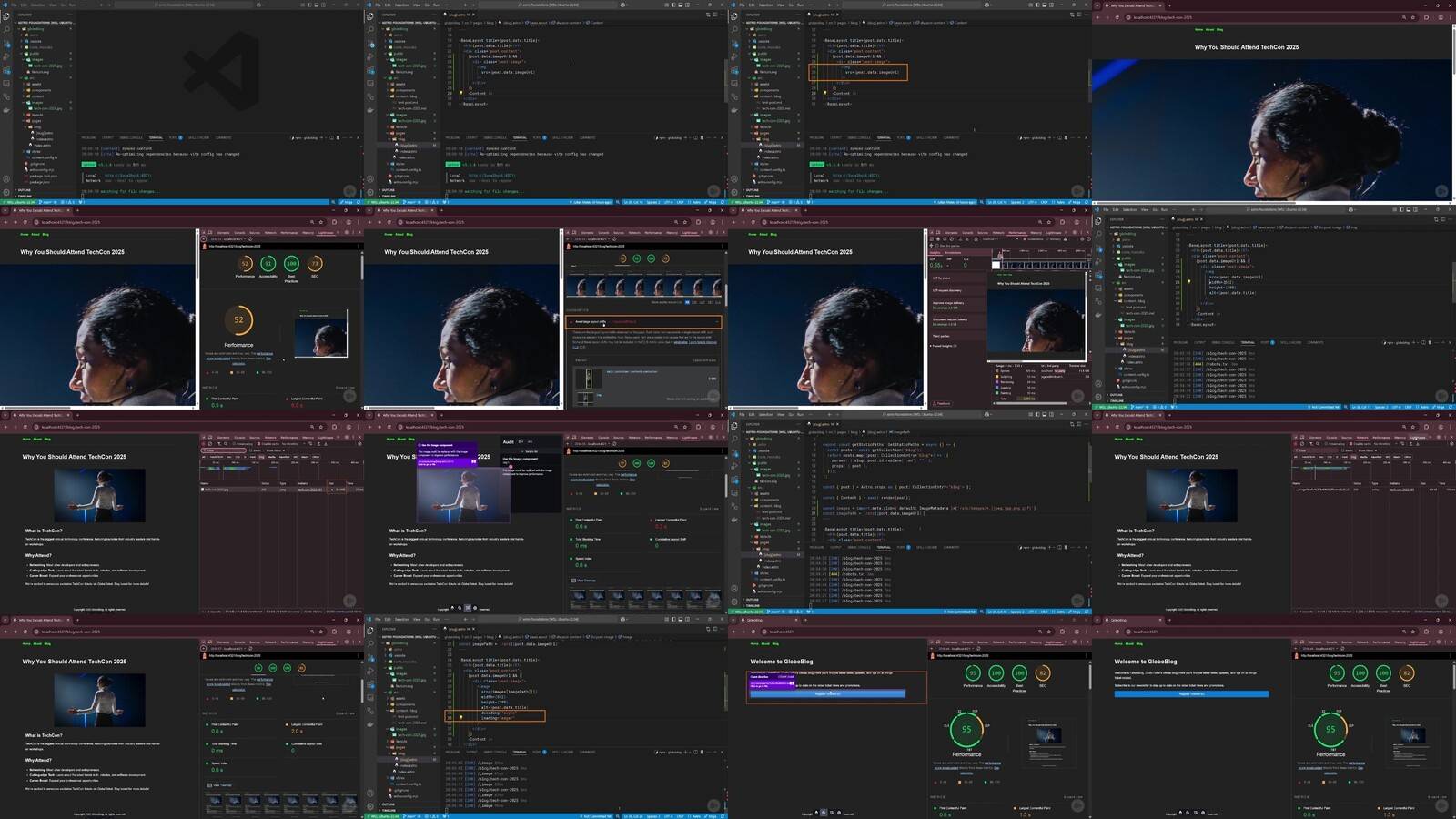Select CLS audit filter in layout-shifts Lighthouse frame

[718, 302]
